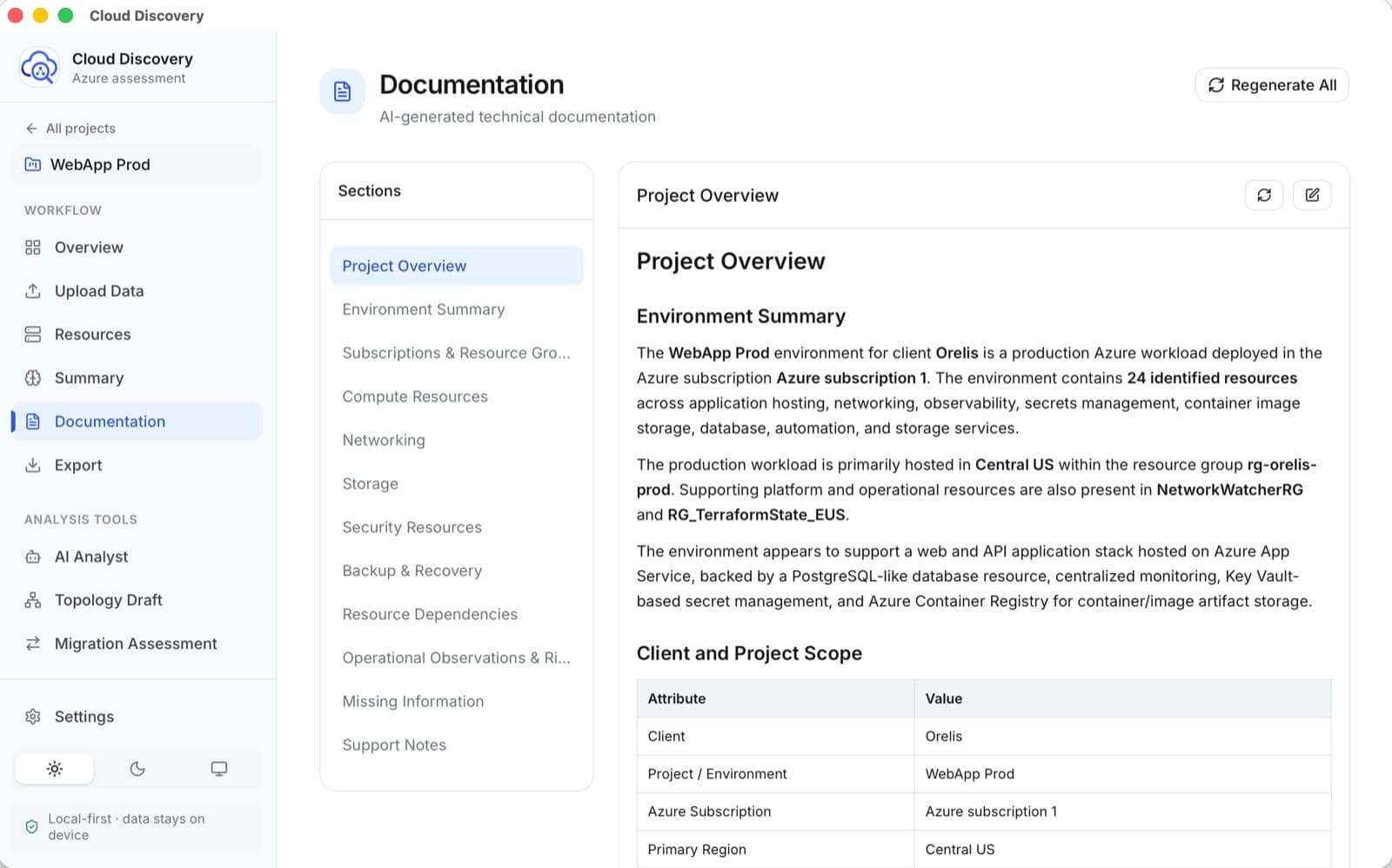The image size is (1392, 868).
Task: Click the Topology Draft network icon
Action: click(33, 600)
